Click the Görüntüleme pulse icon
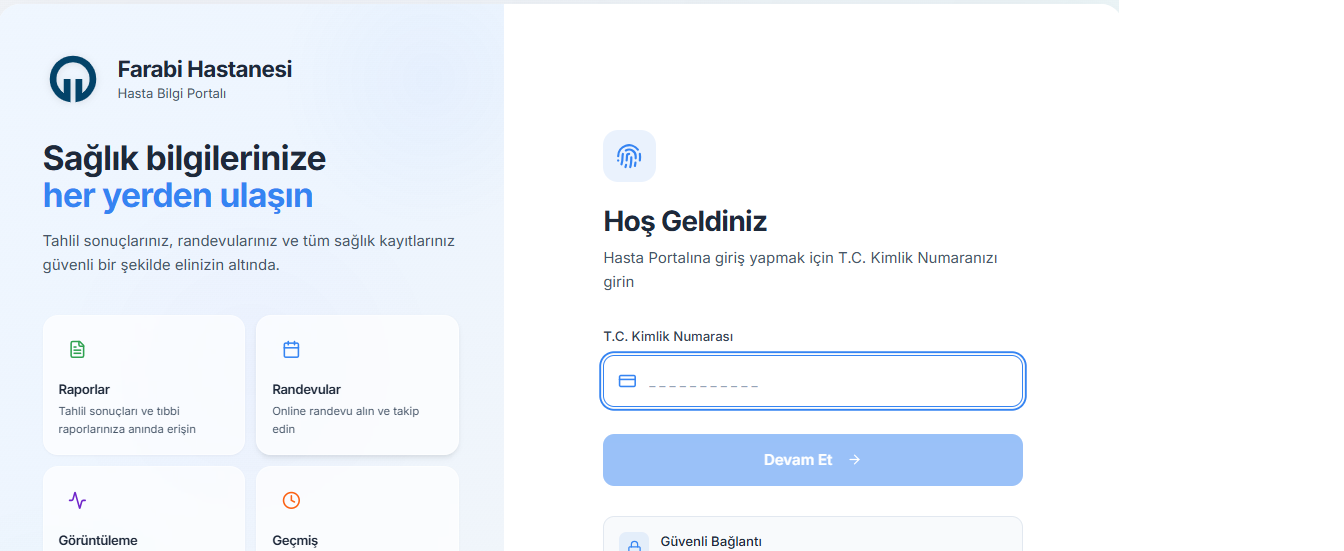Screen dimensions: 1344x551 [x=77, y=500]
